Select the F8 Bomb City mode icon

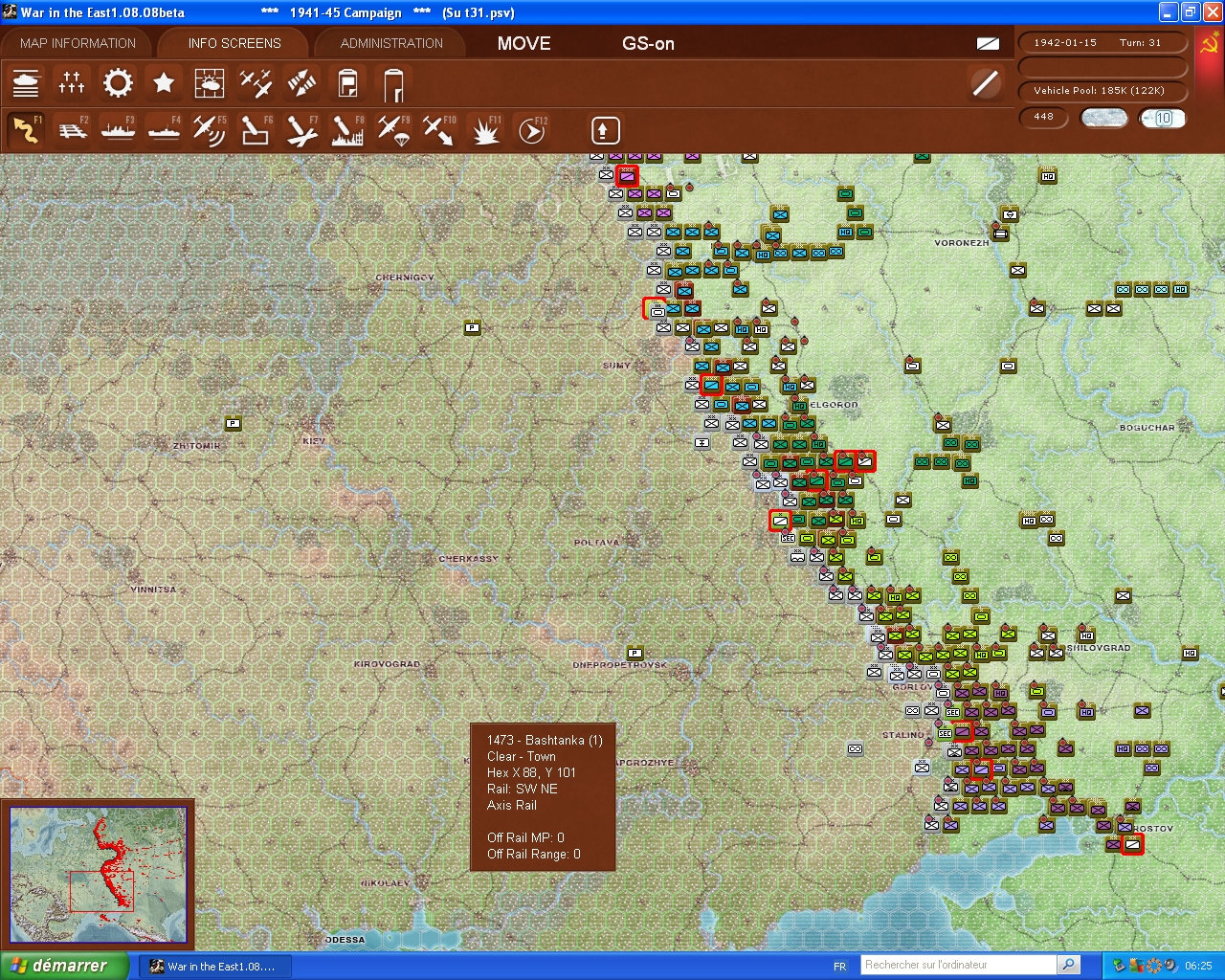(x=347, y=129)
